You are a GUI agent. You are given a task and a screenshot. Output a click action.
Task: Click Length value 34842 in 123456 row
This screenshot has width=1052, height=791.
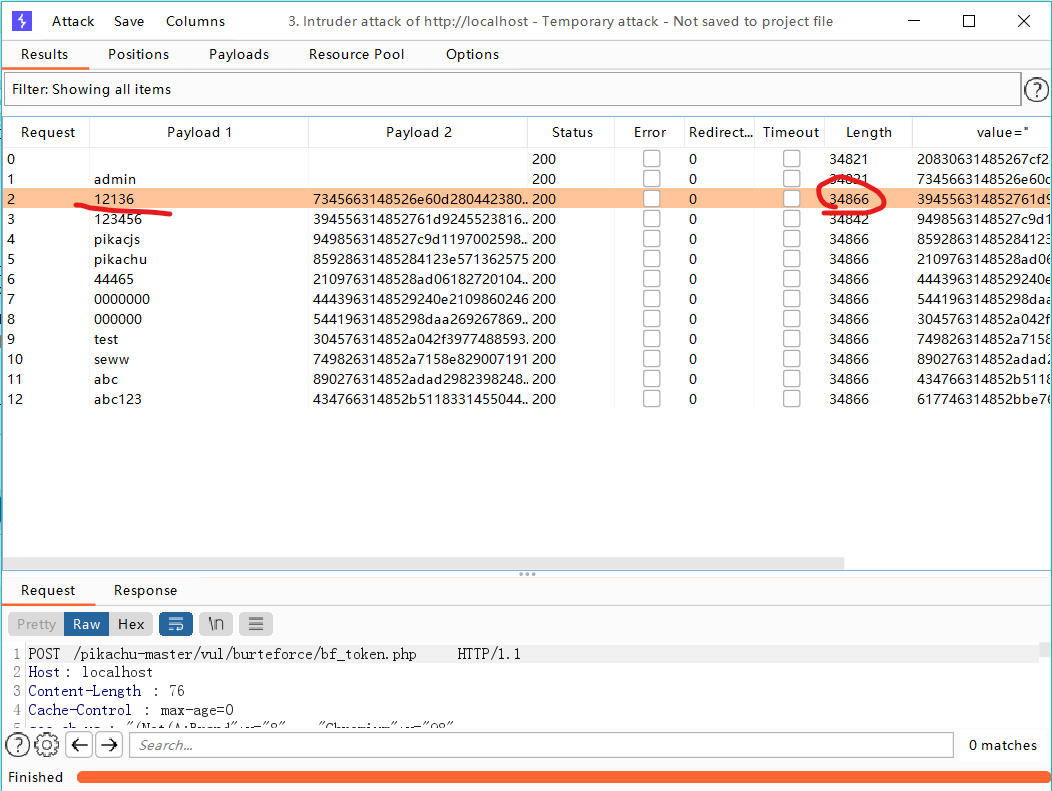click(x=849, y=219)
